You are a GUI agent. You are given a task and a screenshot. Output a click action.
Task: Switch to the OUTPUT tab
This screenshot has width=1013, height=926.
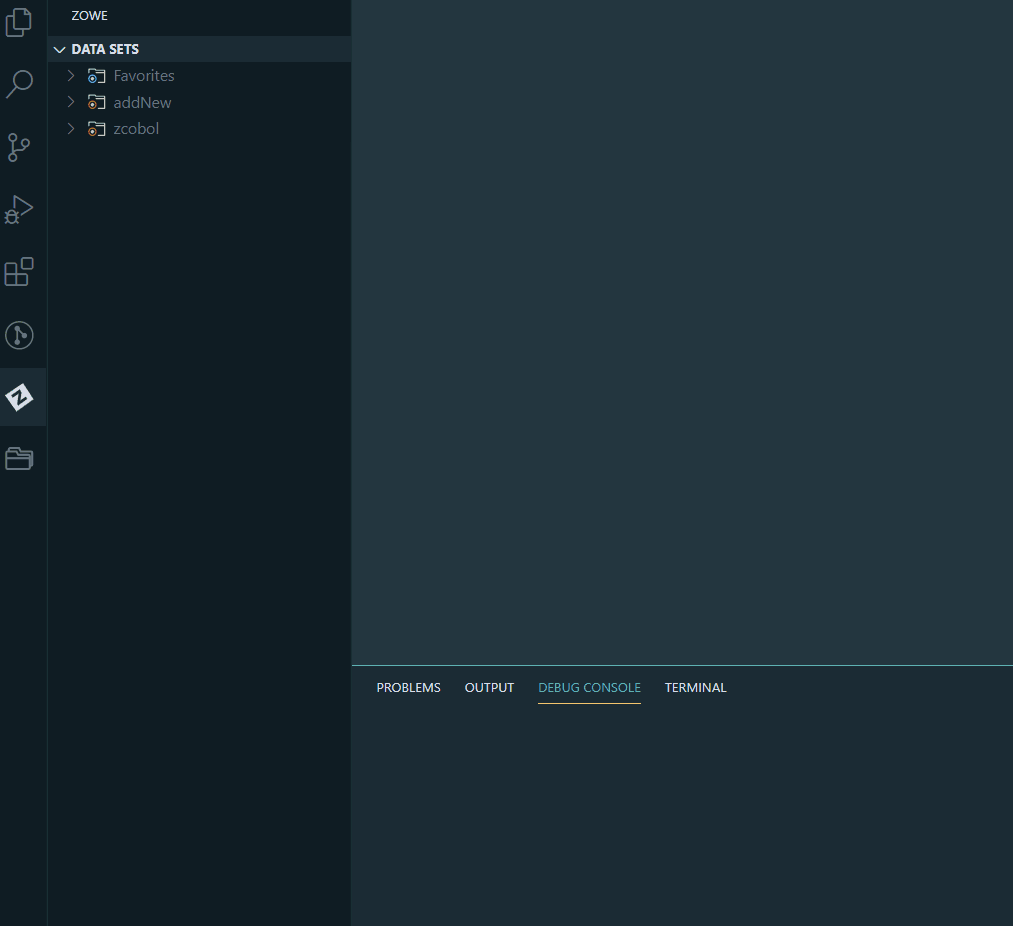coord(489,687)
